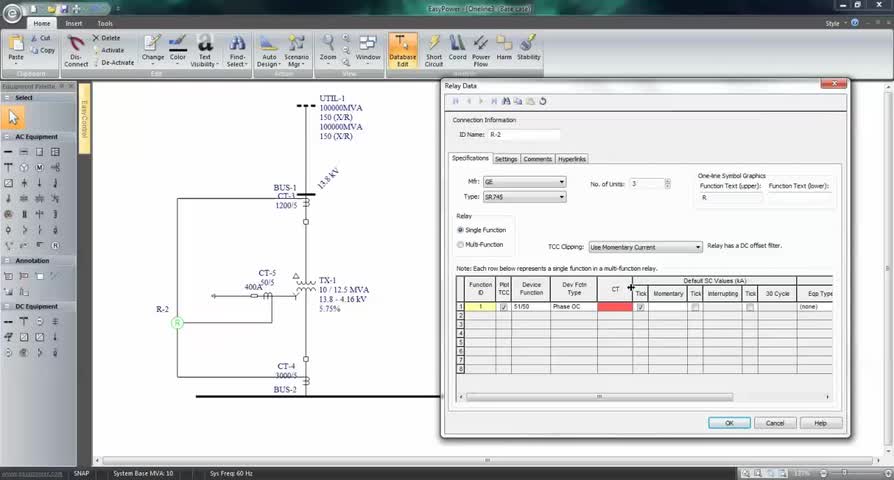Start Short Circuit analysis
894x480 pixels.
434,51
